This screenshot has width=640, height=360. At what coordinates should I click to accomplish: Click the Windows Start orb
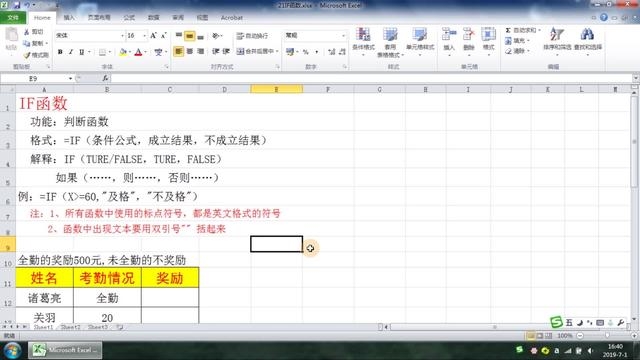[x=12, y=351]
